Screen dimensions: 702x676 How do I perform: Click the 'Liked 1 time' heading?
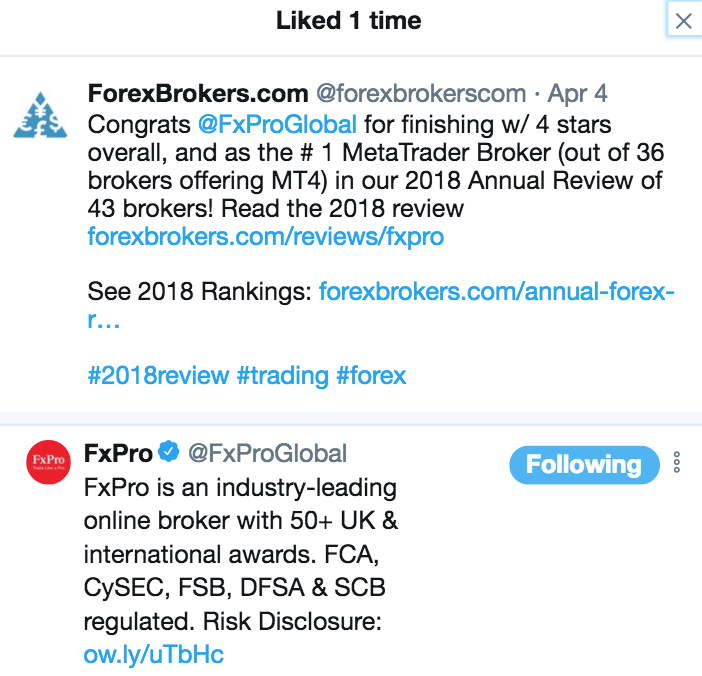(x=349, y=20)
